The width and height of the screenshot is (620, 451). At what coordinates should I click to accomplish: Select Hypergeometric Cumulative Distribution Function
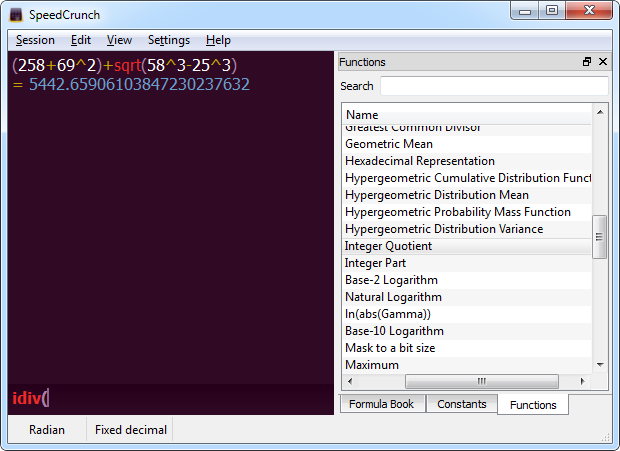tap(467, 178)
